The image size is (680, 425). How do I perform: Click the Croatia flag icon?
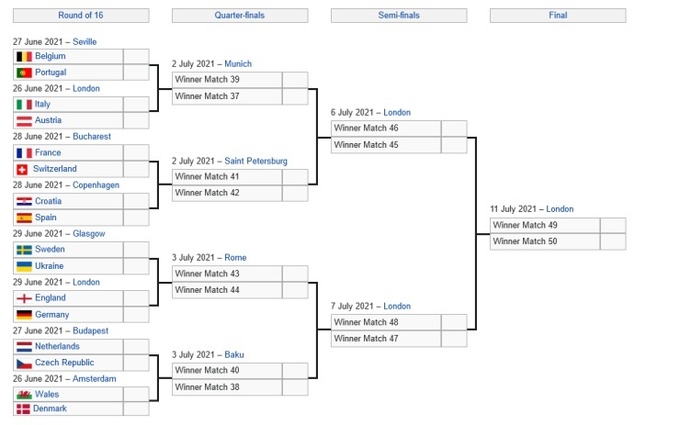pyautogui.click(x=25, y=201)
